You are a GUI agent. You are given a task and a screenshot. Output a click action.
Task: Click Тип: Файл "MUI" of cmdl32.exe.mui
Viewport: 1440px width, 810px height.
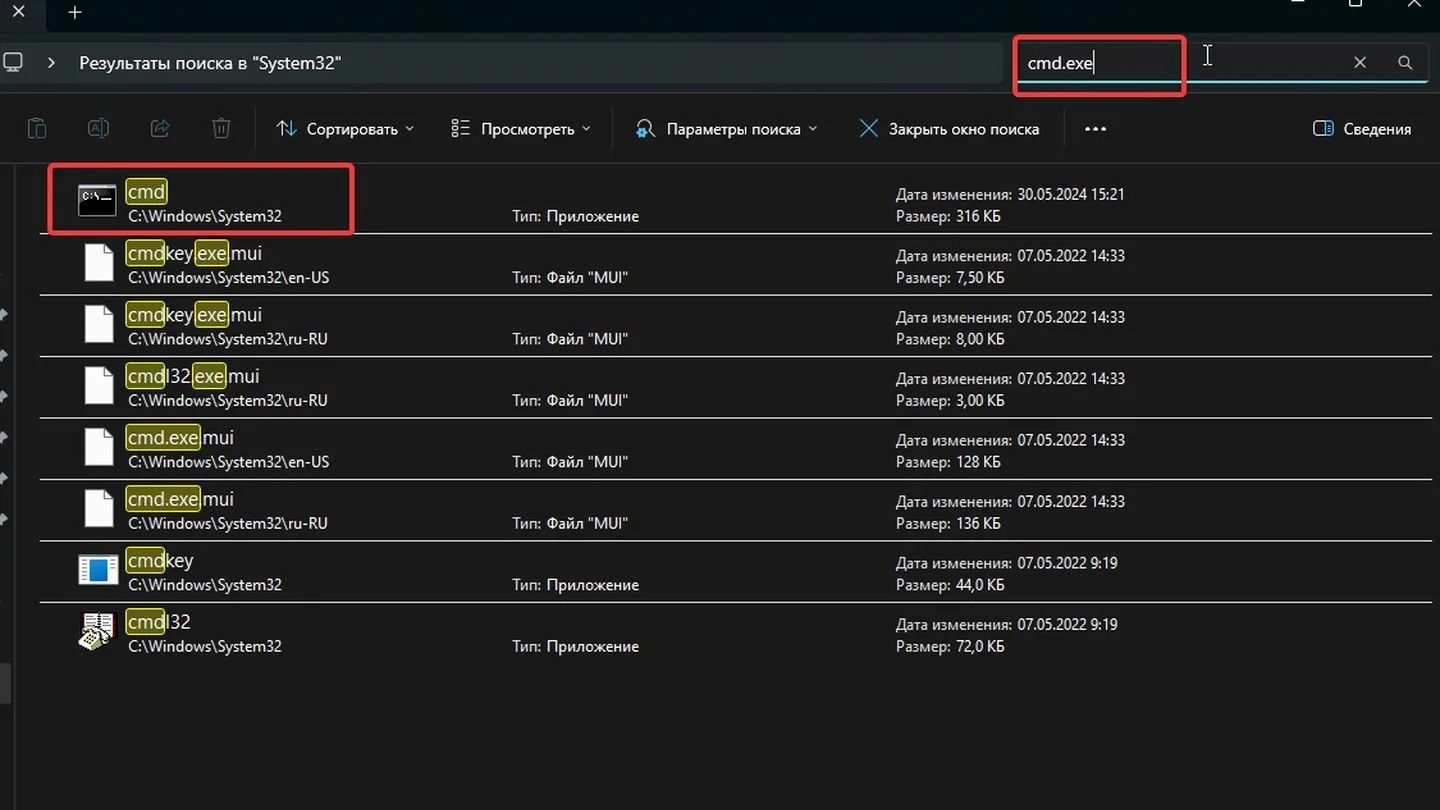coord(570,400)
